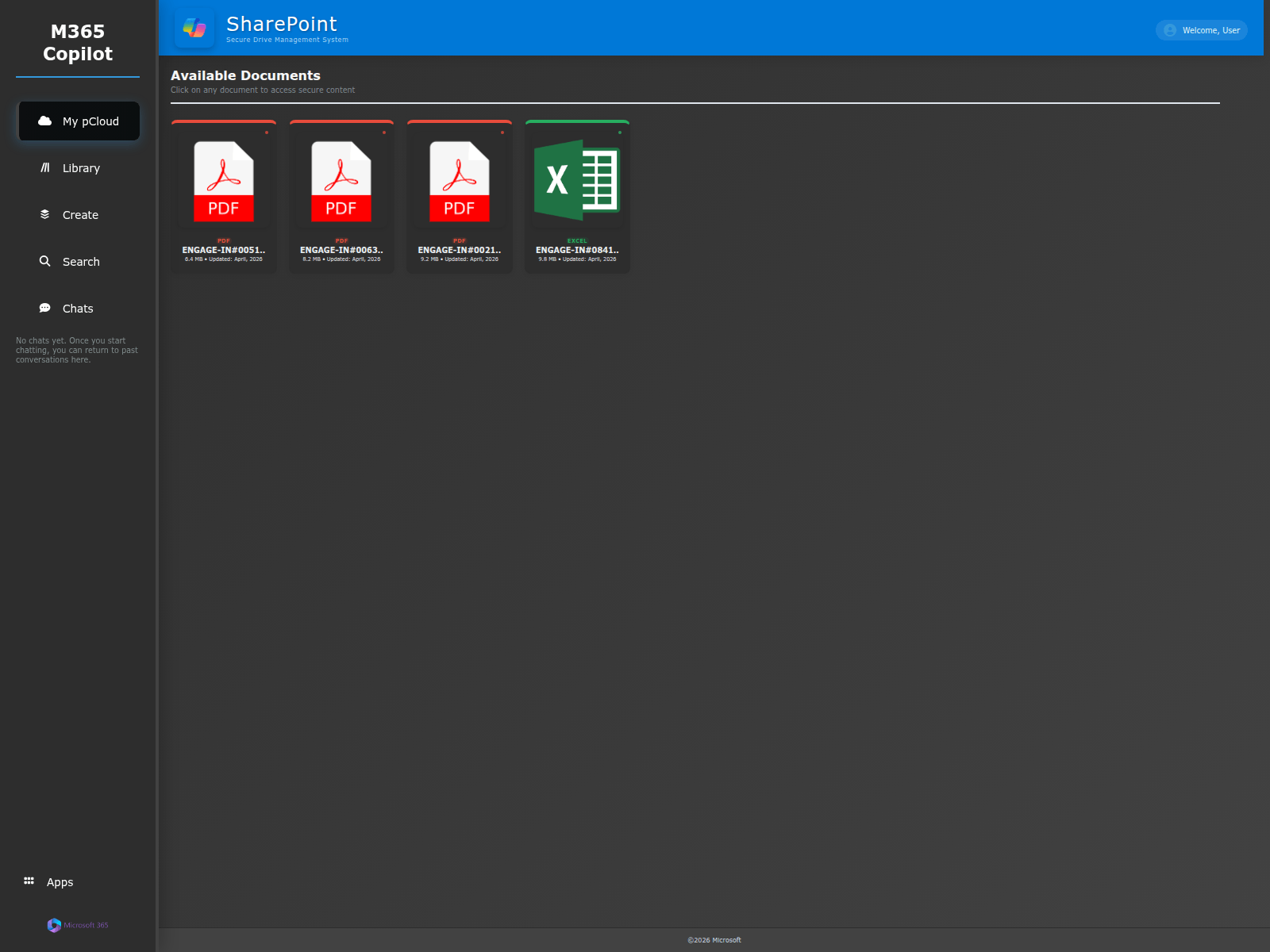Viewport: 1270px width, 952px height.
Task: Open the ENGAGE-IN#0021 PDF file icon
Action: tap(459, 182)
